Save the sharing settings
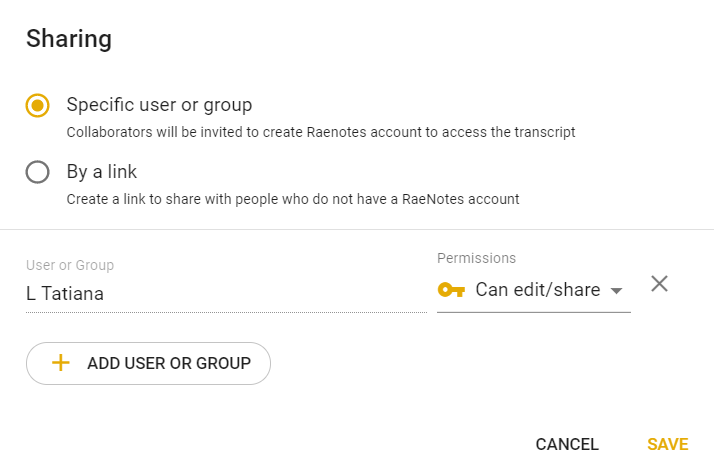Screen dimensions: 714x472 click(x=668, y=444)
